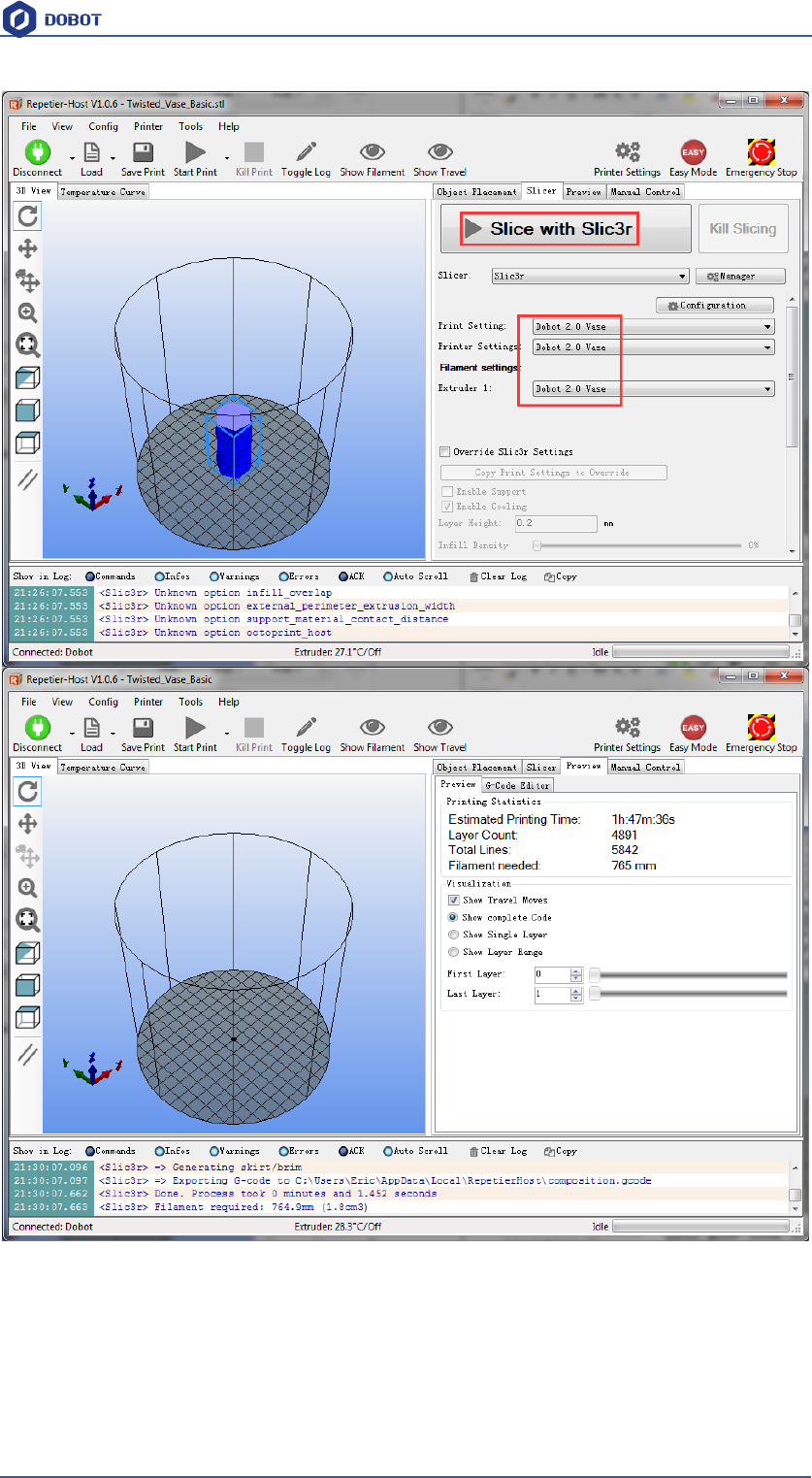Screen dimensions: 812x1478
Task: Click Emergency Stop in the window showing Printing Statistics
Action: [x=761, y=728]
